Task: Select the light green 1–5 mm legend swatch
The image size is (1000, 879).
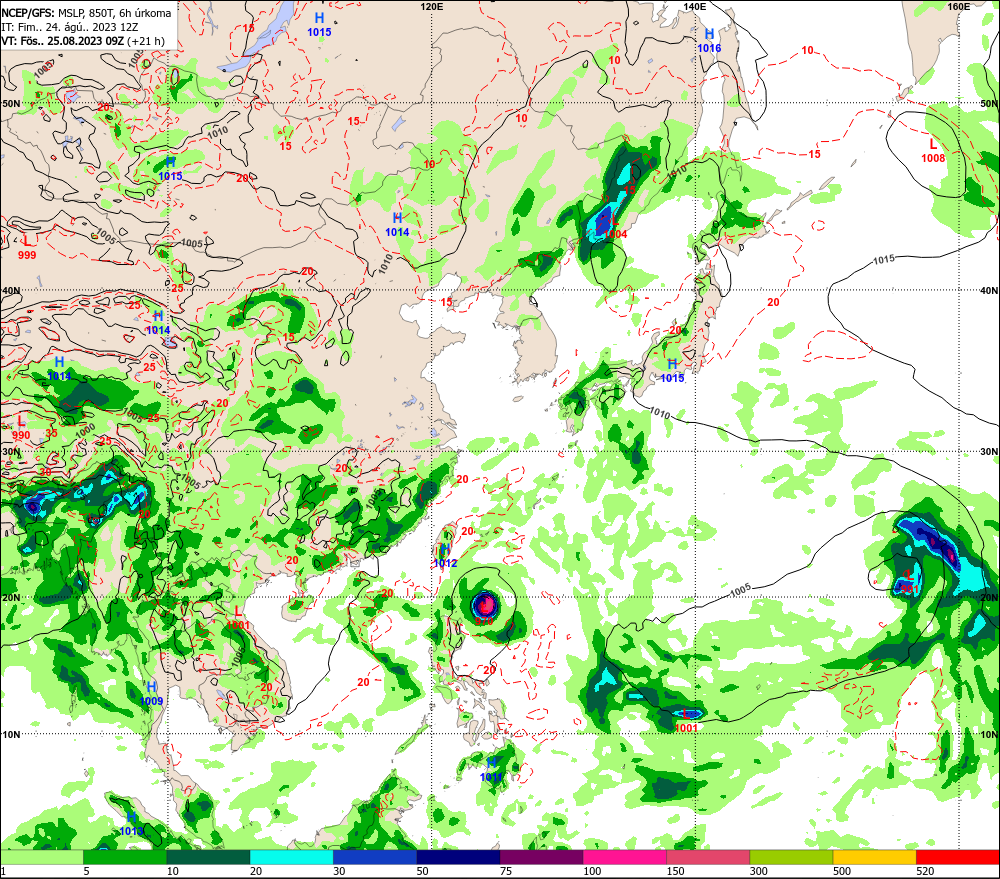Action: 41,857
